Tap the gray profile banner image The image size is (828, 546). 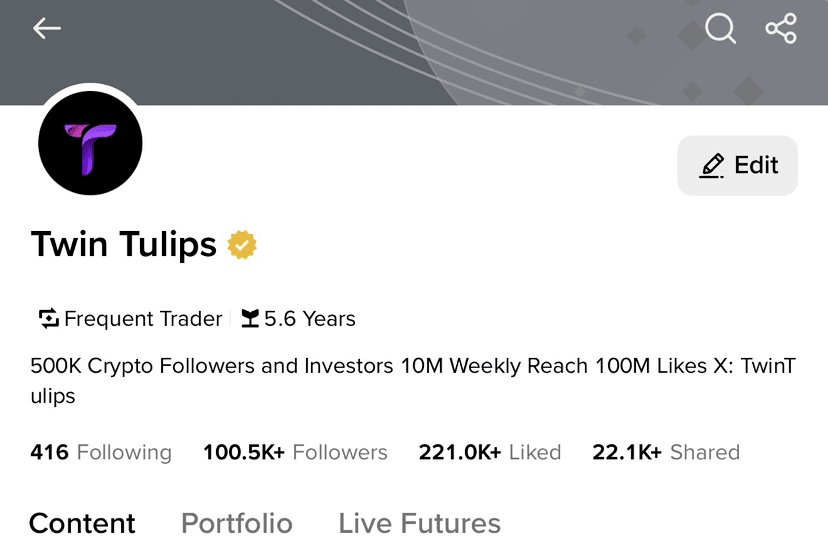pyautogui.click(x=400, y=50)
